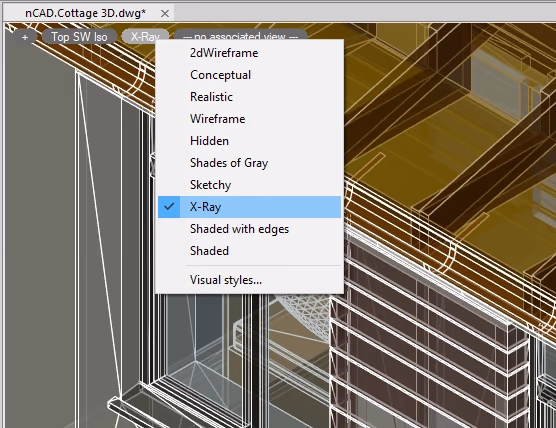Close the nCAD.Cottage 3D.dwg tab
Screen dimensions: 556x428
tap(165, 13)
